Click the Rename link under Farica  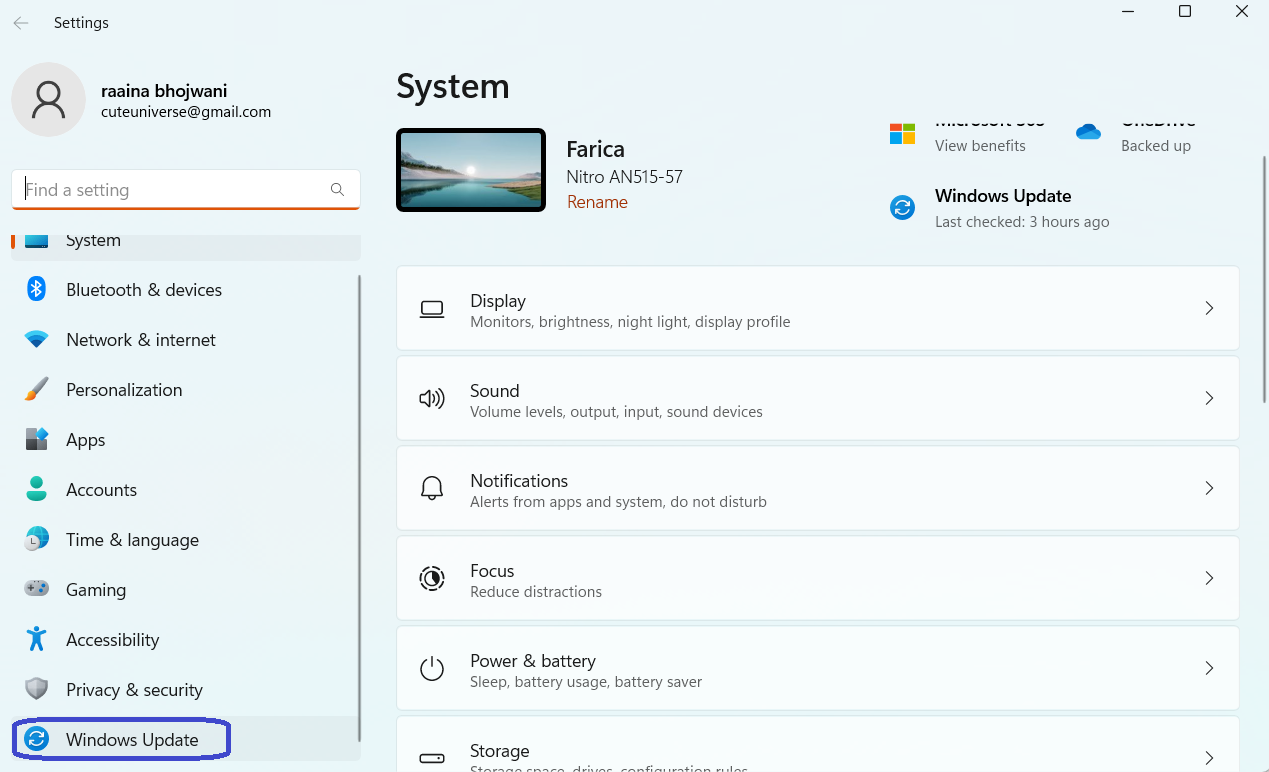point(597,202)
